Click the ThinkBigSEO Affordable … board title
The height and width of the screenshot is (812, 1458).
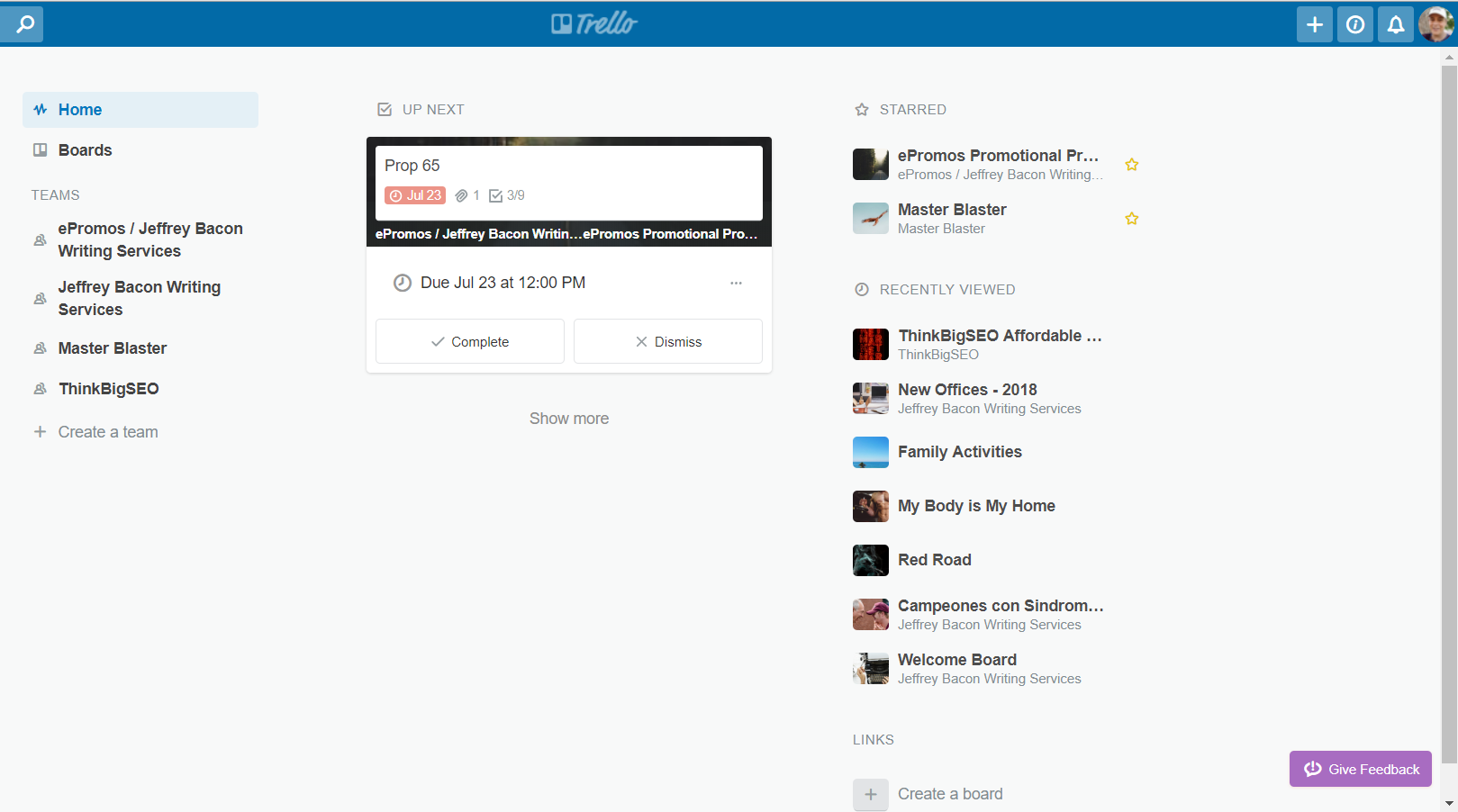click(1001, 336)
